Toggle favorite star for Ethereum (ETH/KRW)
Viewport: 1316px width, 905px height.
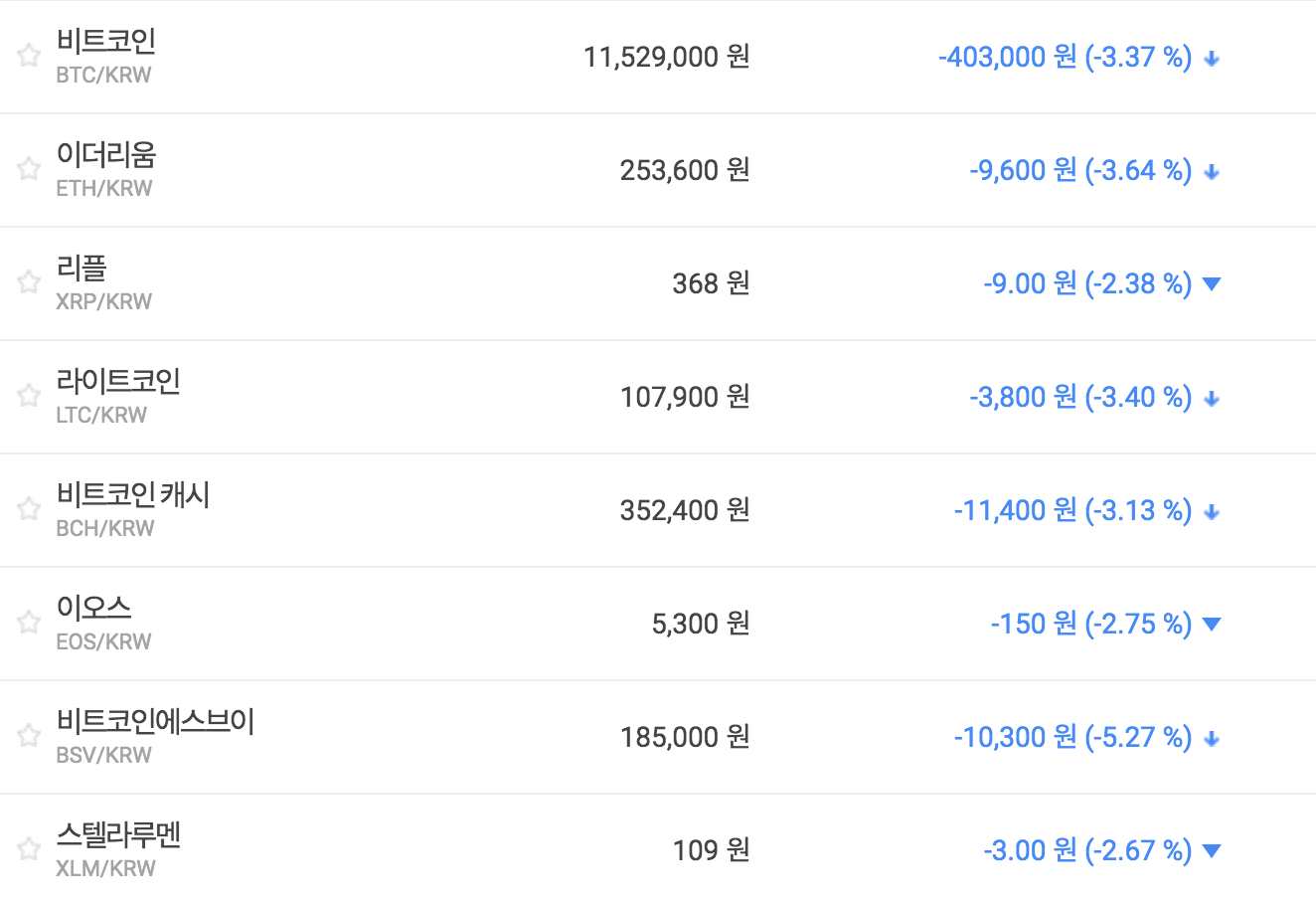[x=29, y=169]
